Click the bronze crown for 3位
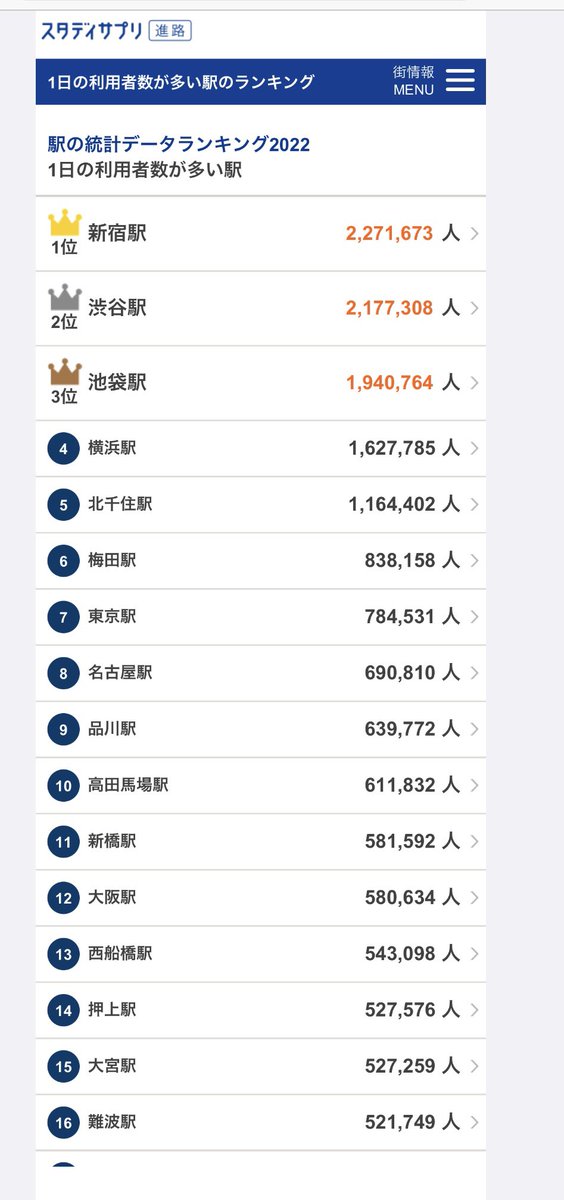The image size is (564, 1200). [x=65, y=373]
